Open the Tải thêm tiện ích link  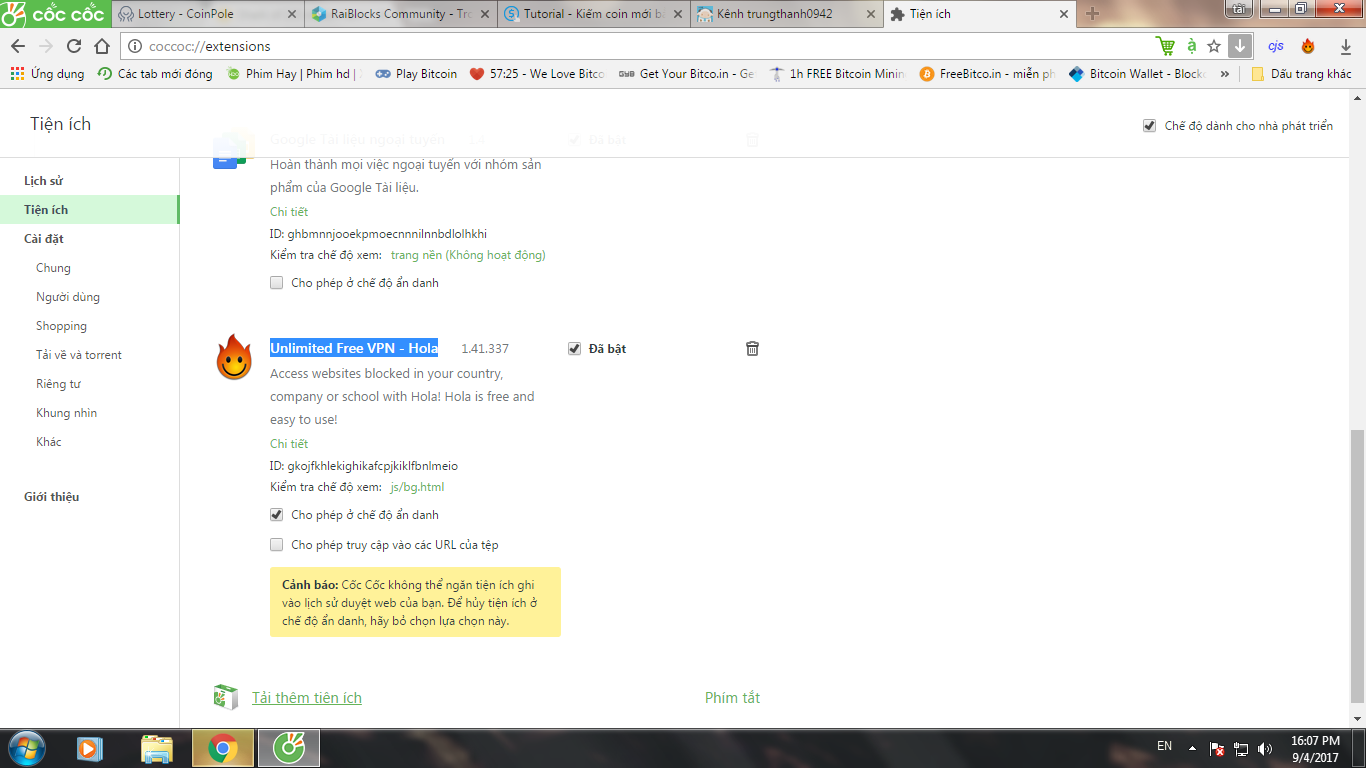pyautogui.click(x=307, y=698)
